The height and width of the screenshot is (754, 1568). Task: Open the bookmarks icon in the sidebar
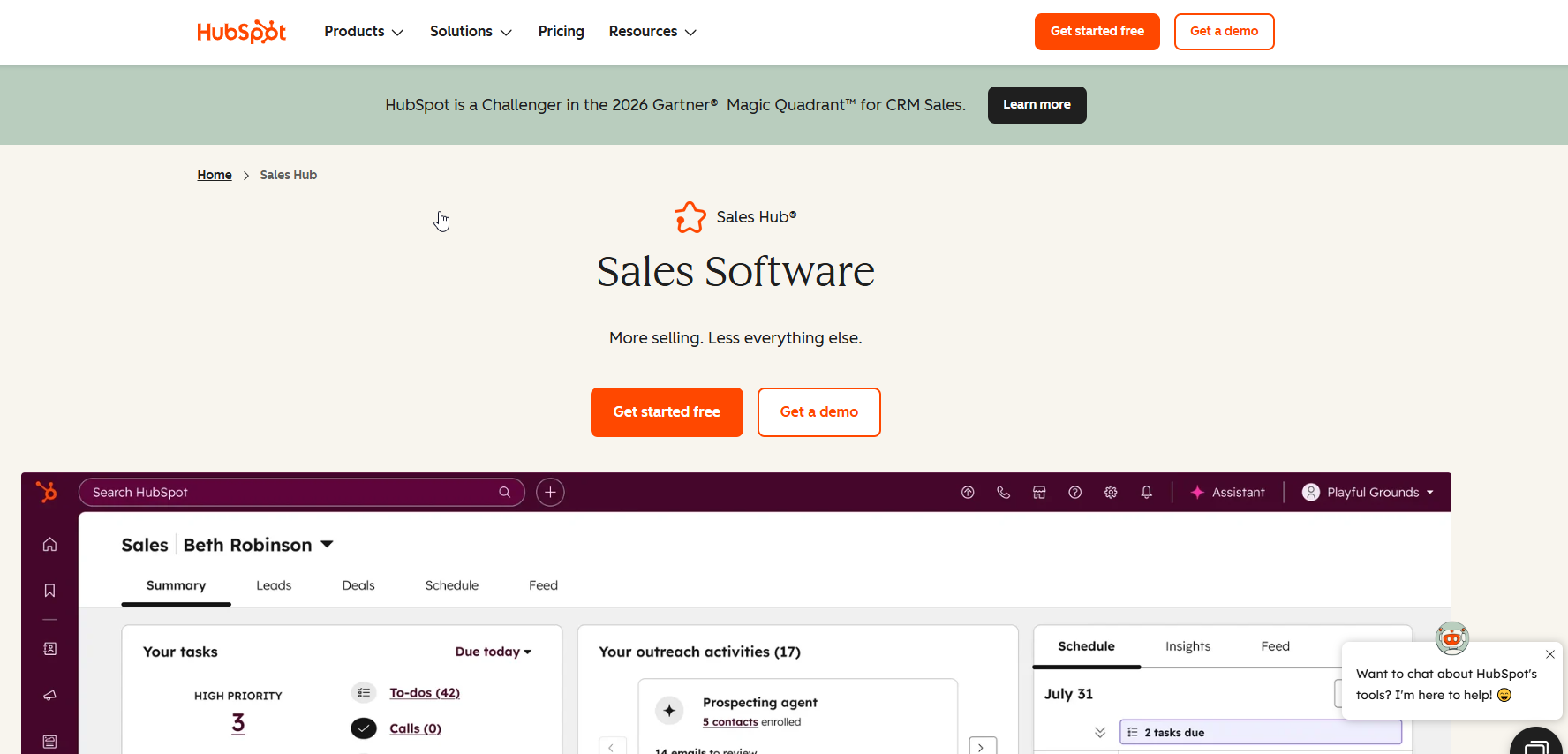point(49,591)
